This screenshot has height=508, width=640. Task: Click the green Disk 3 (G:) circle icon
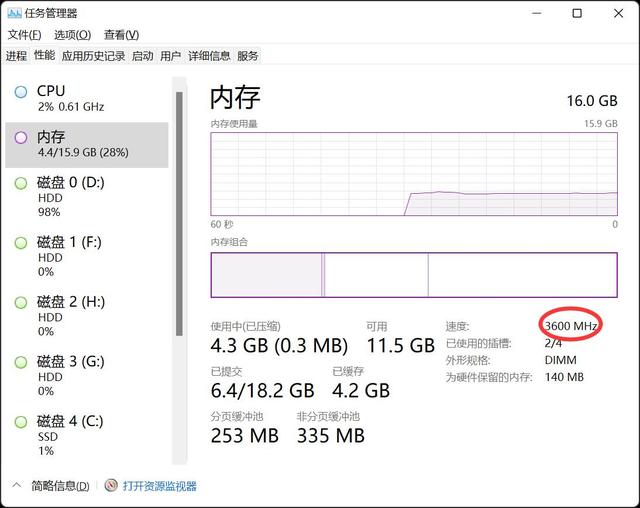tap(21, 362)
